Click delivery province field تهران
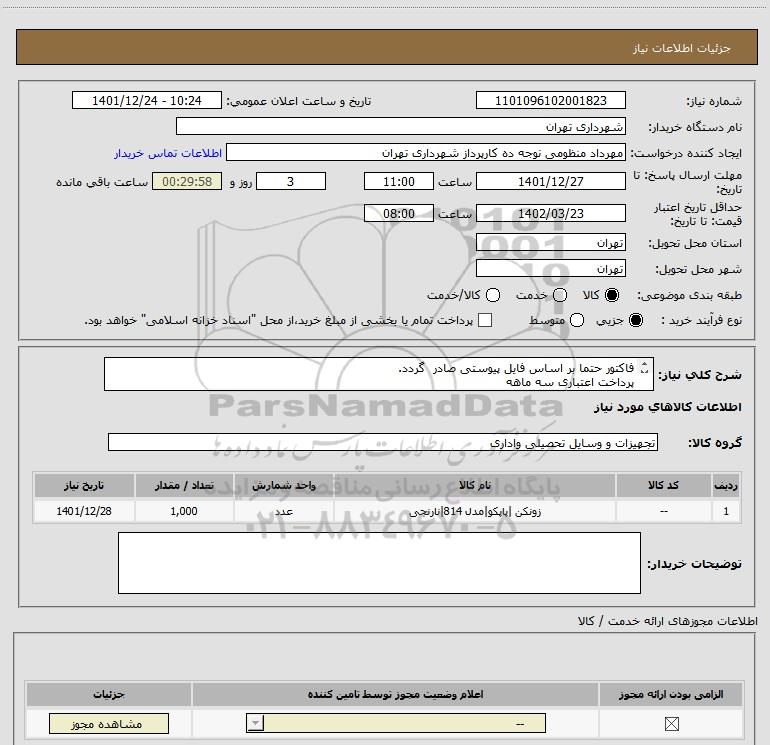 click(550, 243)
